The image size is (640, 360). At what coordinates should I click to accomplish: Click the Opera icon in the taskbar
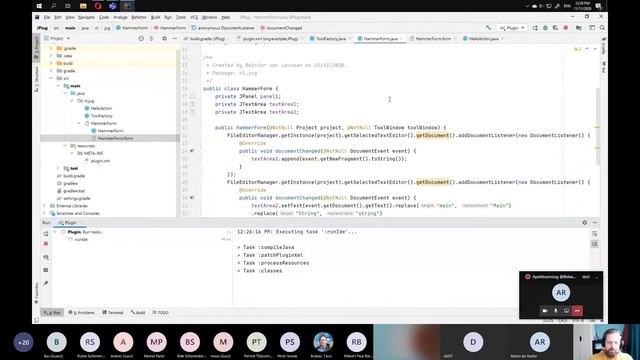tap(98, 6)
